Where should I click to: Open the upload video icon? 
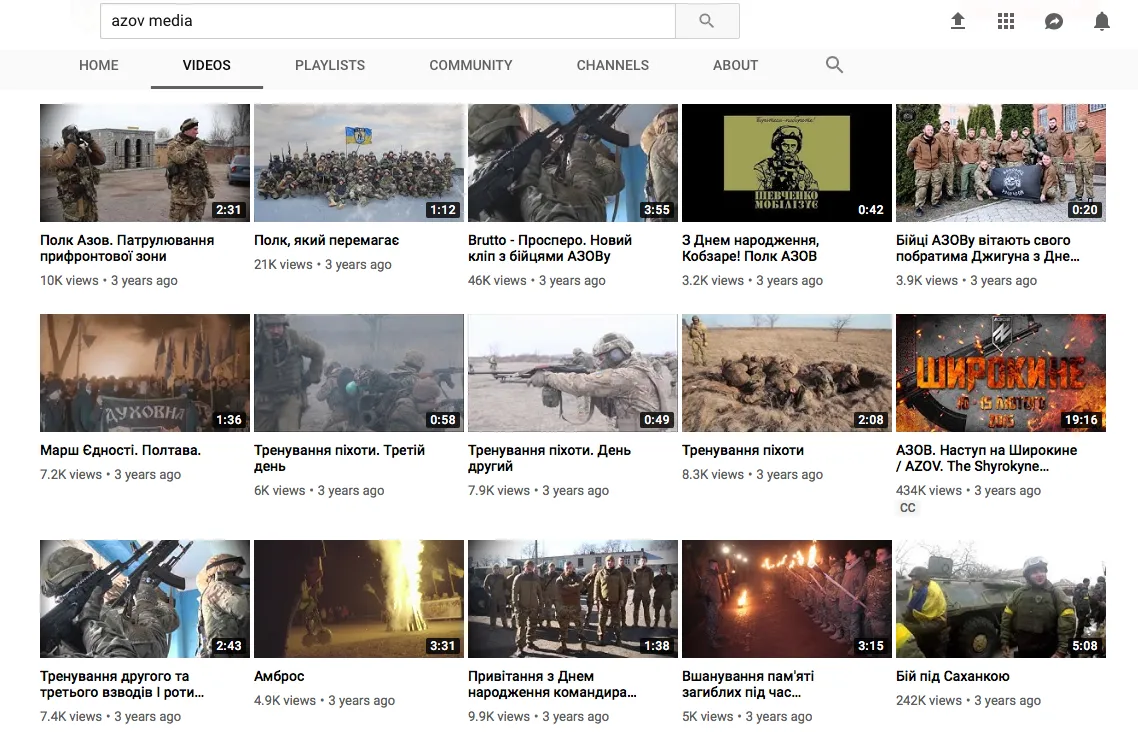point(958,21)
